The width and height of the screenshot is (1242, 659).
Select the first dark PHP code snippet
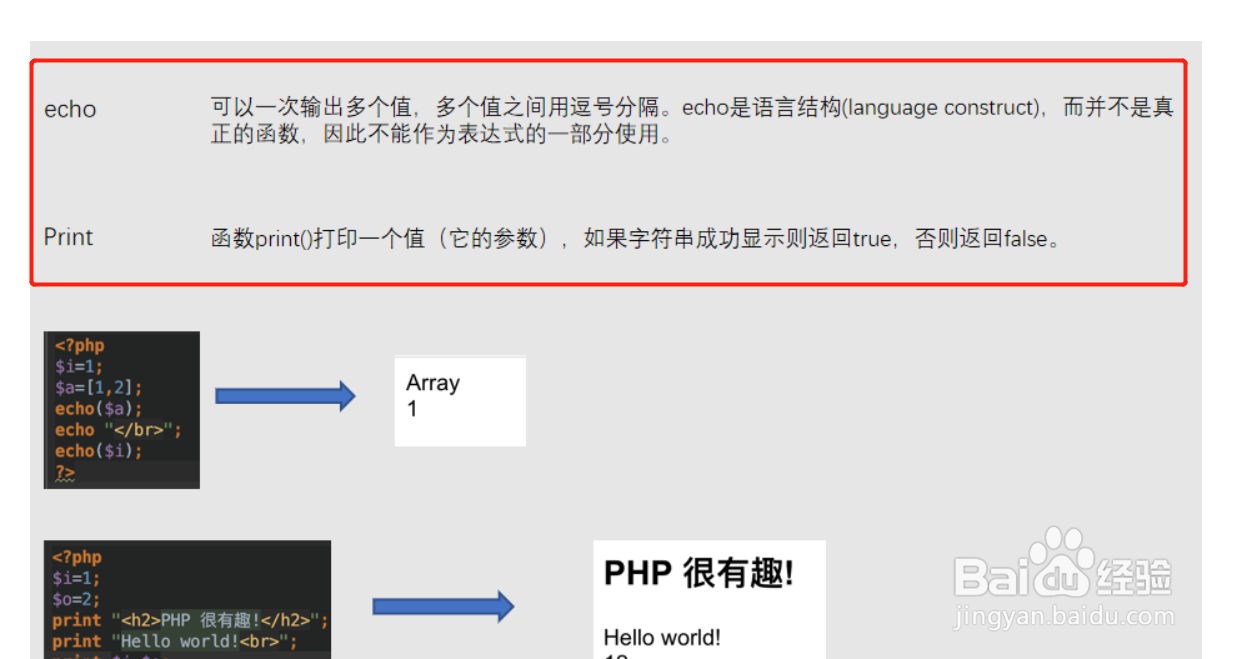pos(120,409)
